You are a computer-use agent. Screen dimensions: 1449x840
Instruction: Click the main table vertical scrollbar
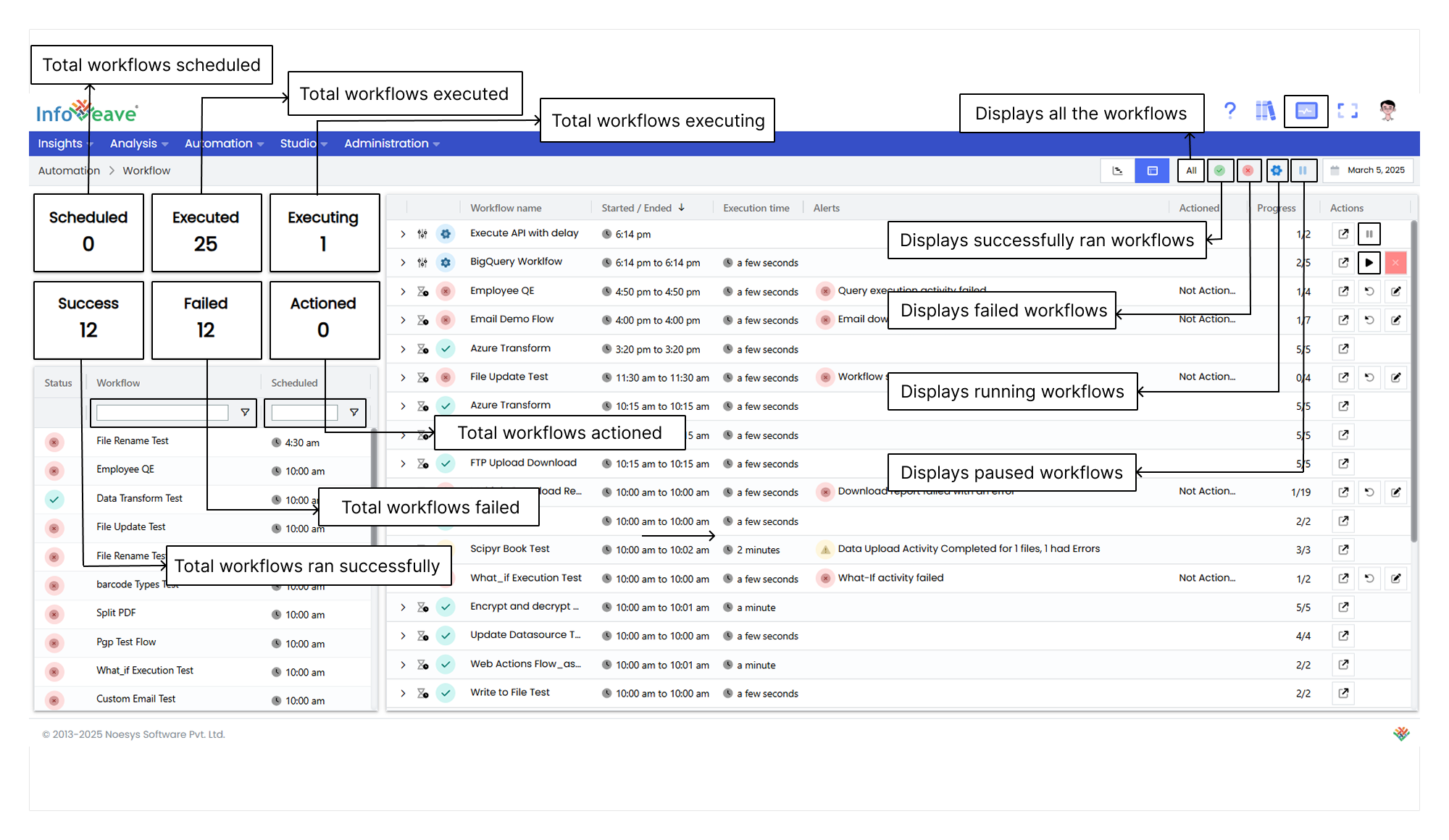(1413, 381)
